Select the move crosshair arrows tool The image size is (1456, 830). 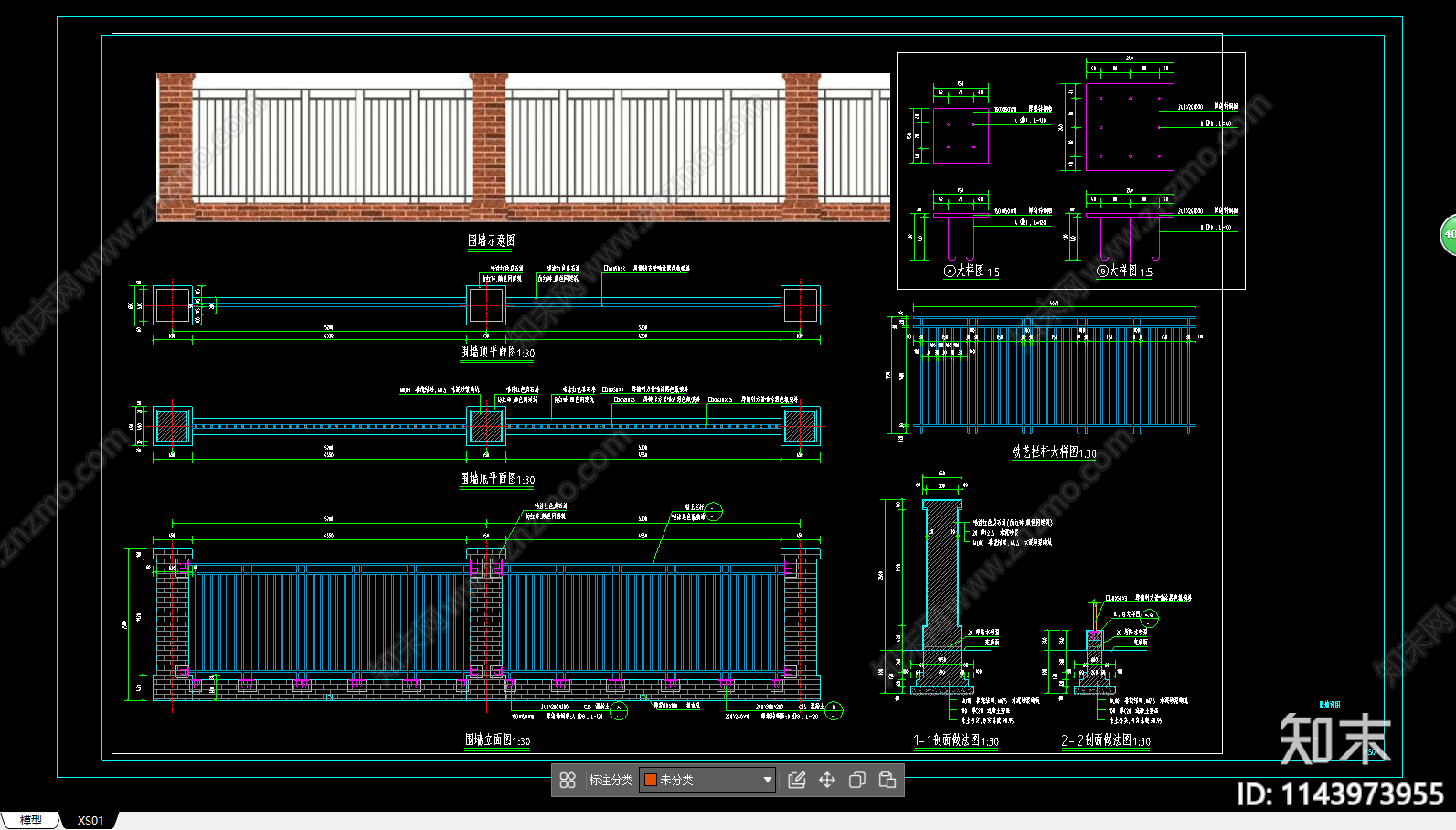(x=827, y=780)
